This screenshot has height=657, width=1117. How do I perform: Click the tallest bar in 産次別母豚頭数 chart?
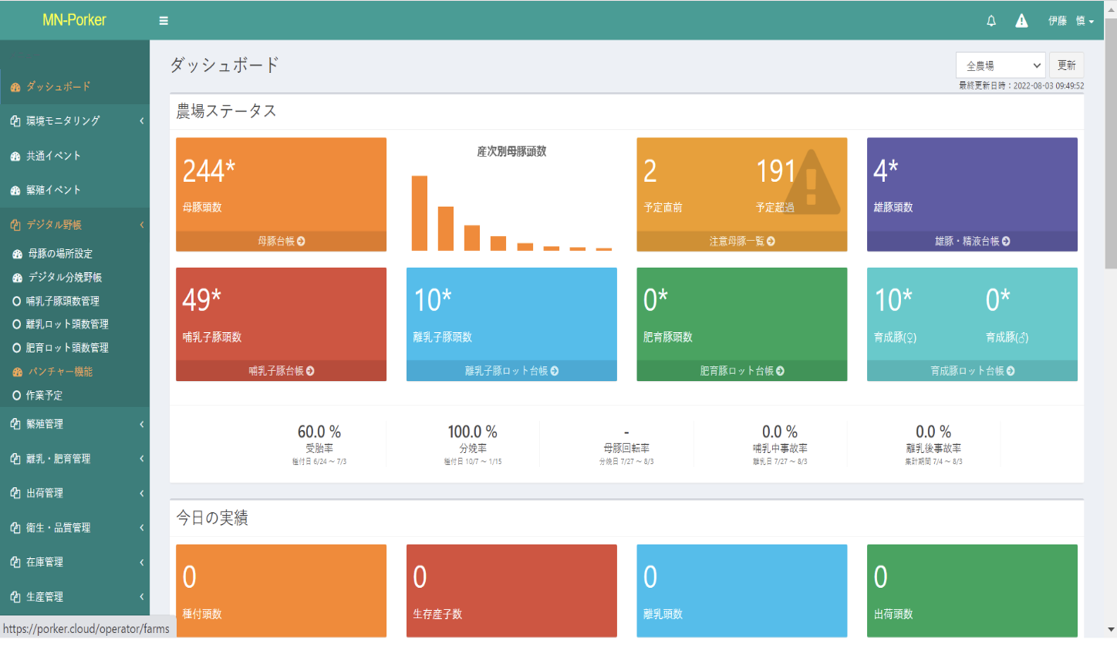(x=420, y=213)
